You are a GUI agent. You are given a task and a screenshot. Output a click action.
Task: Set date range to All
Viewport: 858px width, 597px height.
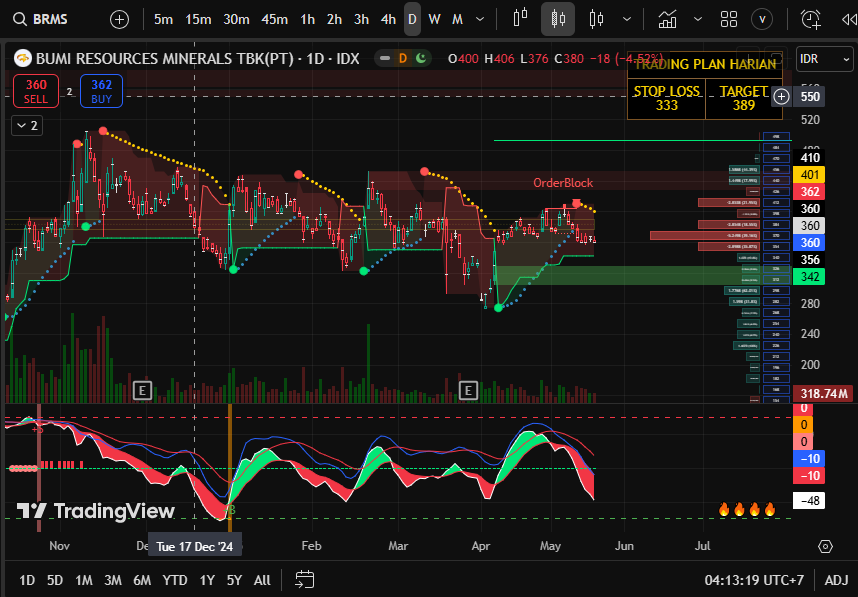262,580
